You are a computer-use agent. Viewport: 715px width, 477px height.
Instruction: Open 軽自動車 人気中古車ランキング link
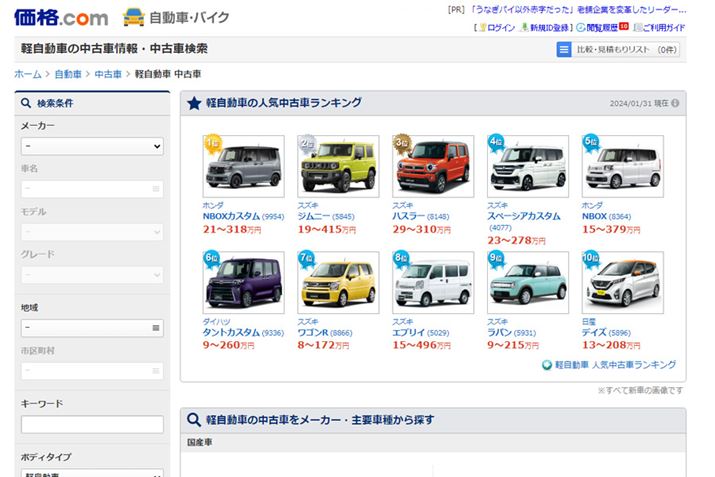[x=615, y=365]
